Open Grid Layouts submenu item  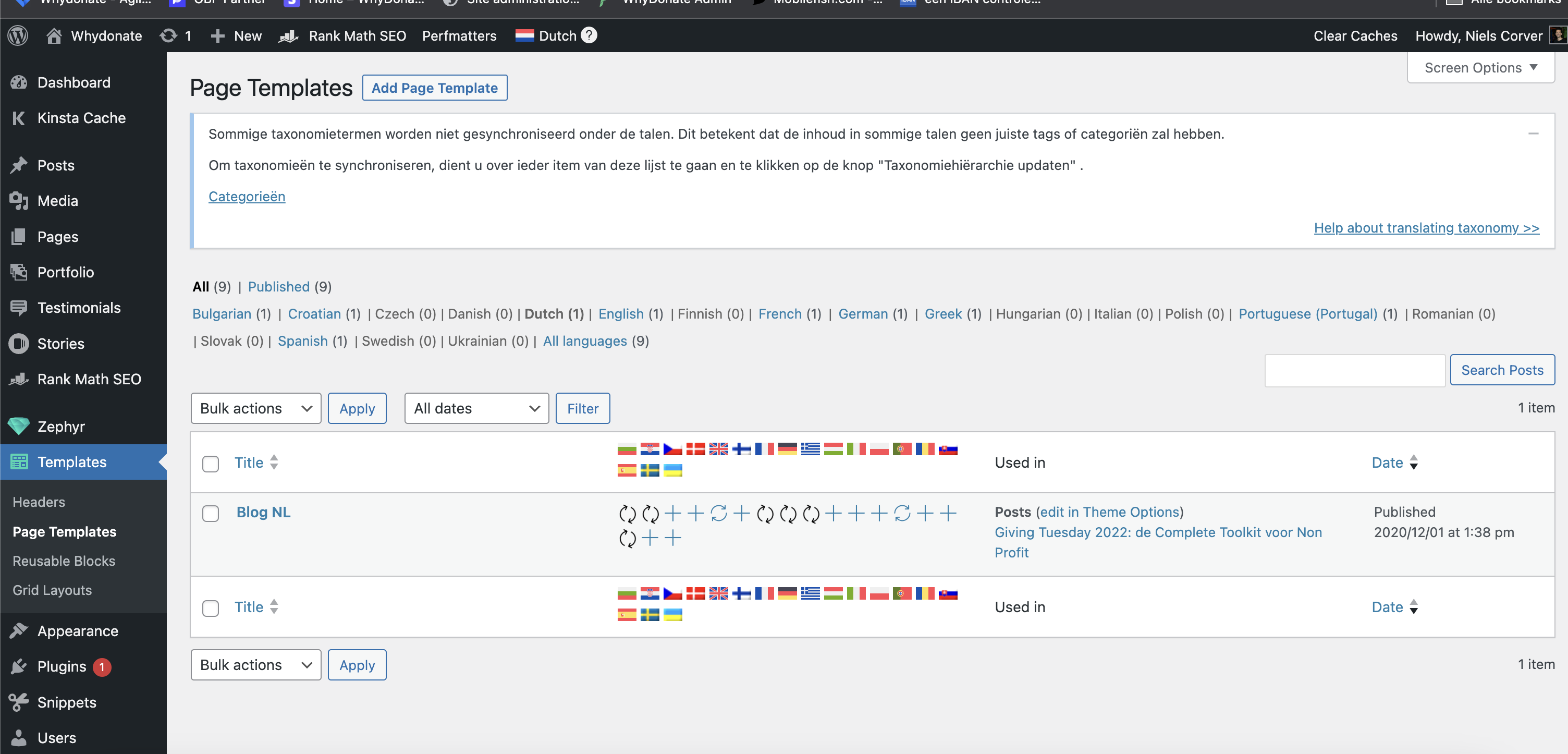[x=52, y=590]
